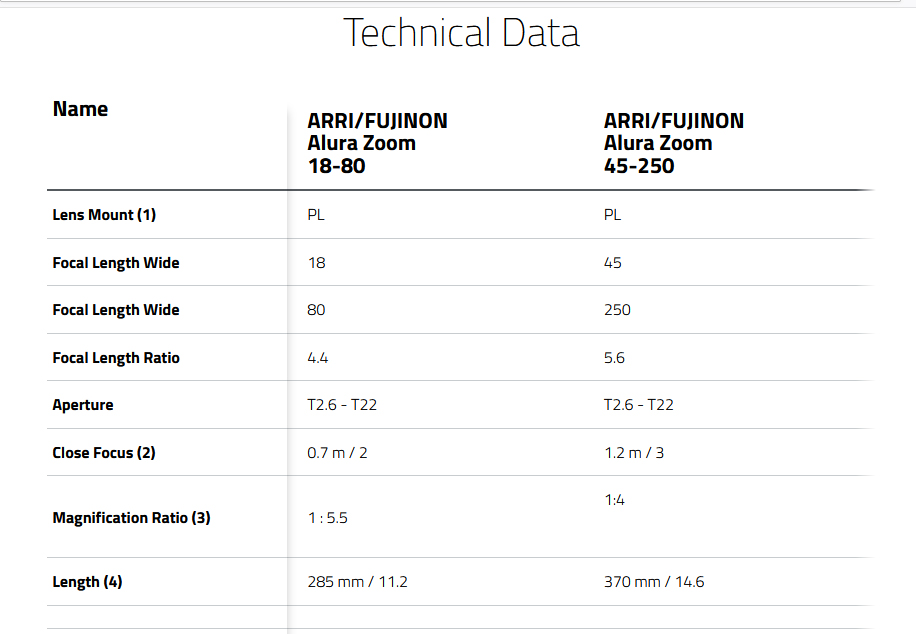Viewport: 916px width, 634px height.
Task: Click the 4.4 focal ratio value
Action: (x=318, y=358)
